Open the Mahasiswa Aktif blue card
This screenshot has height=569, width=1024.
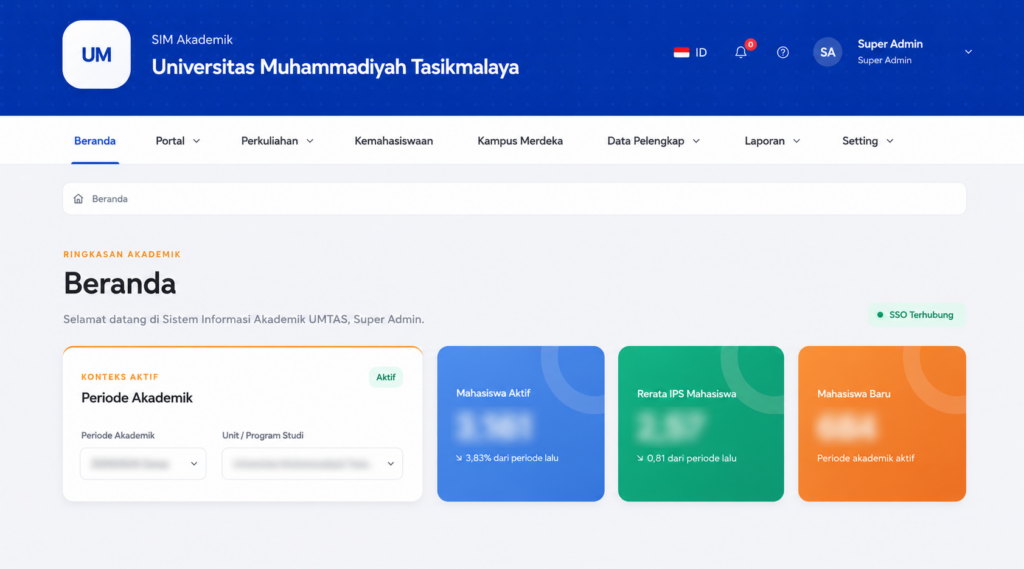click(520, 423)
